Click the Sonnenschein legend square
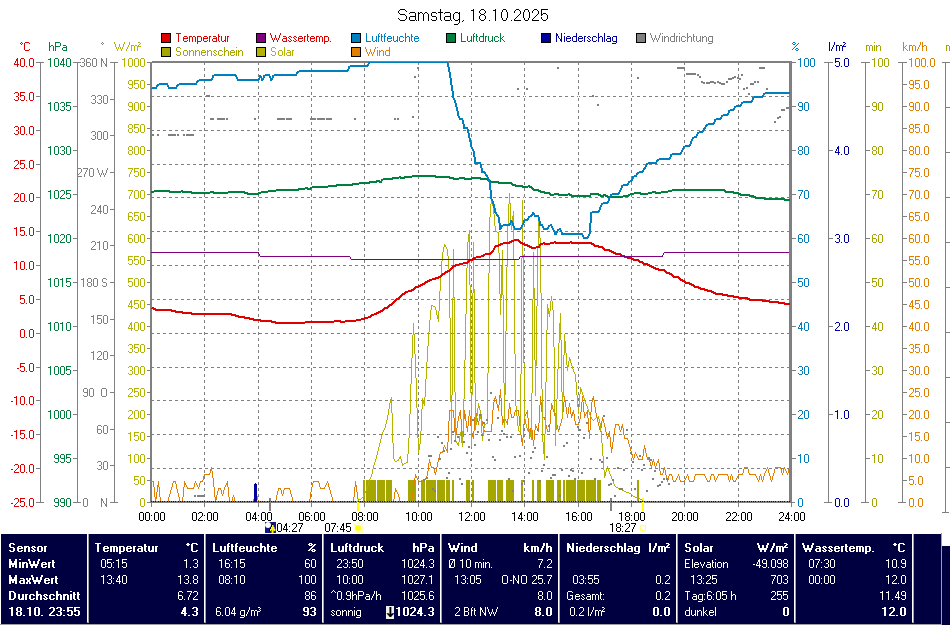Image resolution: width=950 pixels, height=625 pixels. point(166,52)
